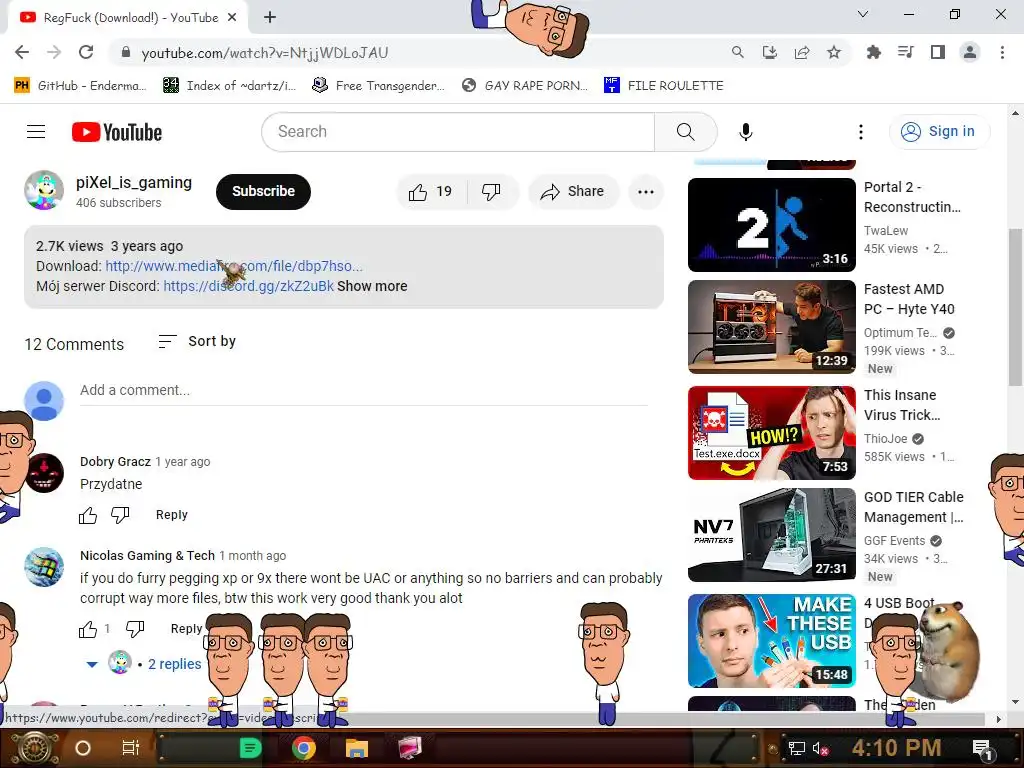Click Sign in
The width and height of the screenshot is (1024, 768).
click(938, 132)
